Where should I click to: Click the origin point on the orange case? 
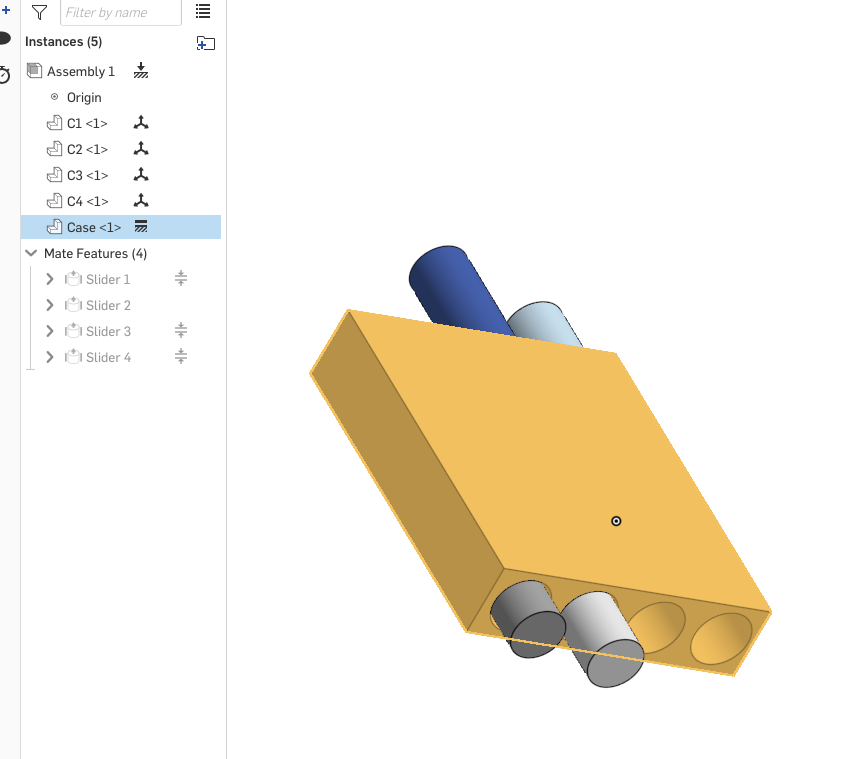coord(616,521)
